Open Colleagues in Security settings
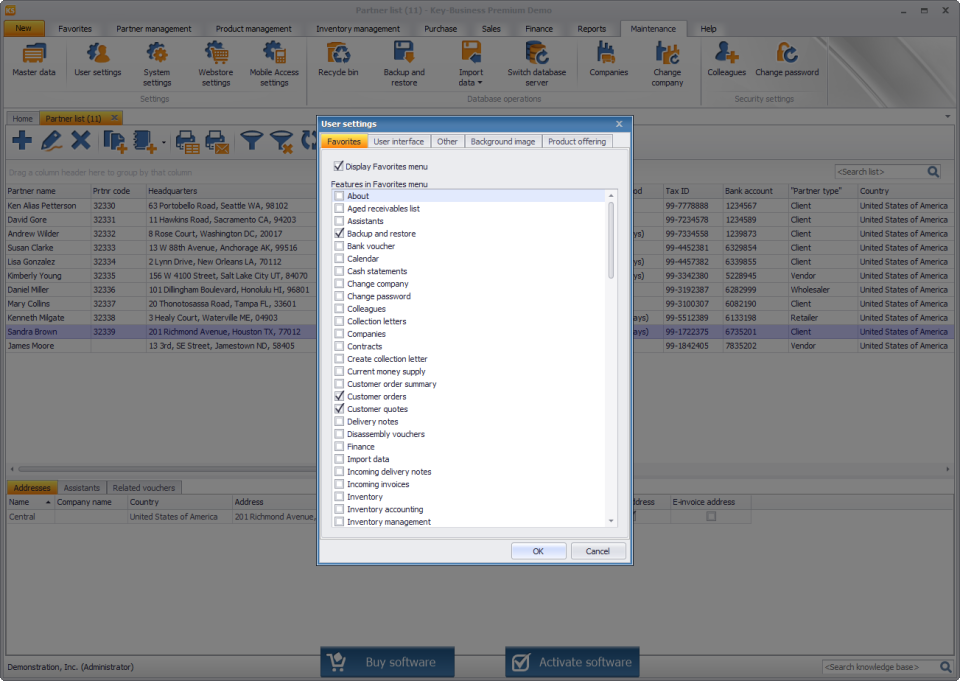This screenshot has height=681, width=960. tap(727, 62)
